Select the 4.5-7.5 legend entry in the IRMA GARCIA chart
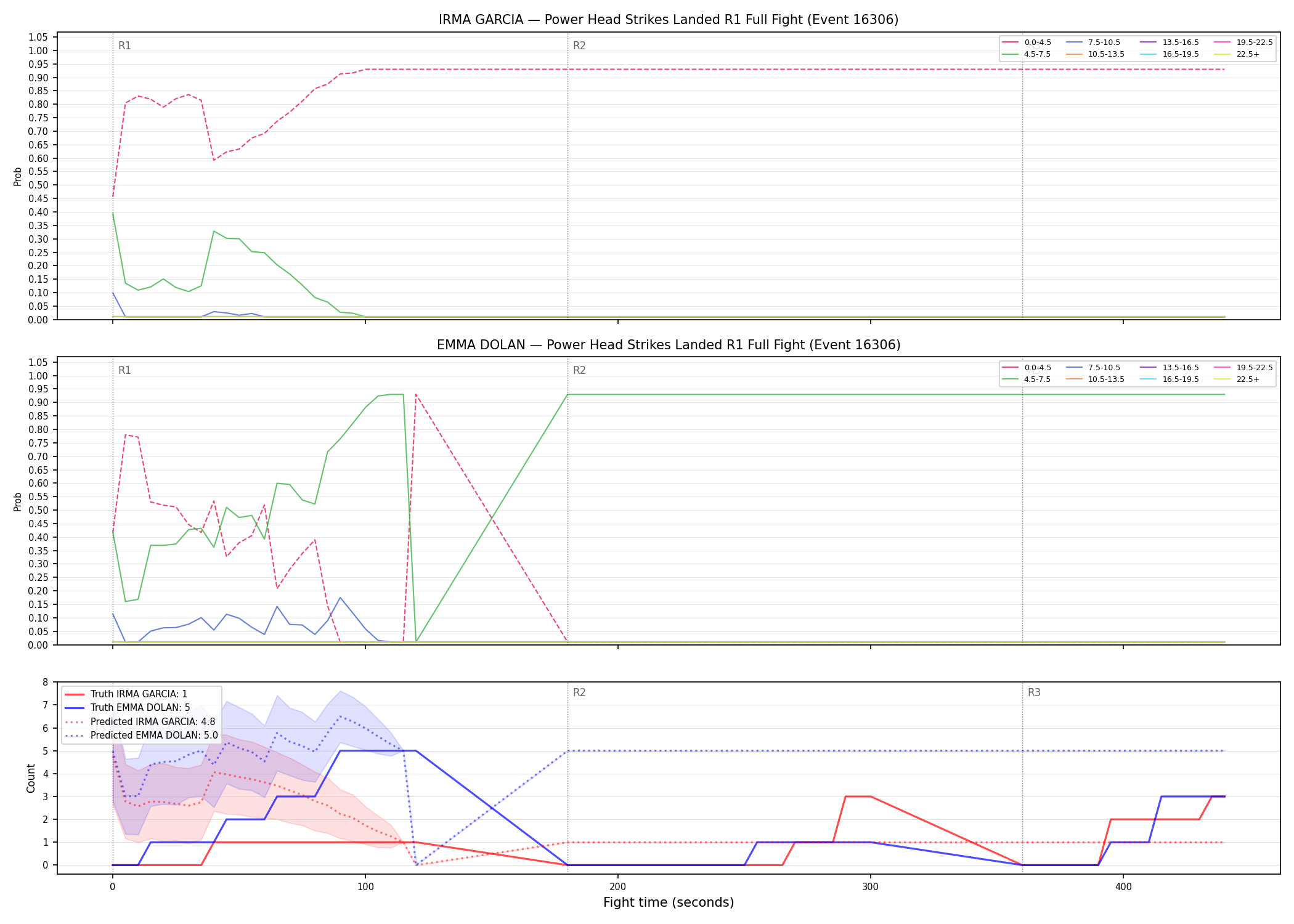Viewport: 1294px width, 924px height. coord(1027,54)
